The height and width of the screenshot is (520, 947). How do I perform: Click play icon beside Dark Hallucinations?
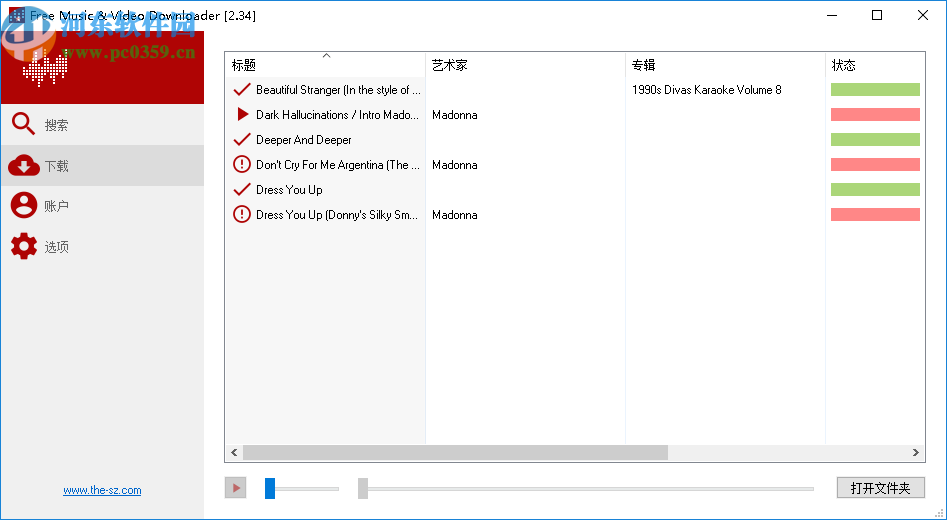coord(242,114)
